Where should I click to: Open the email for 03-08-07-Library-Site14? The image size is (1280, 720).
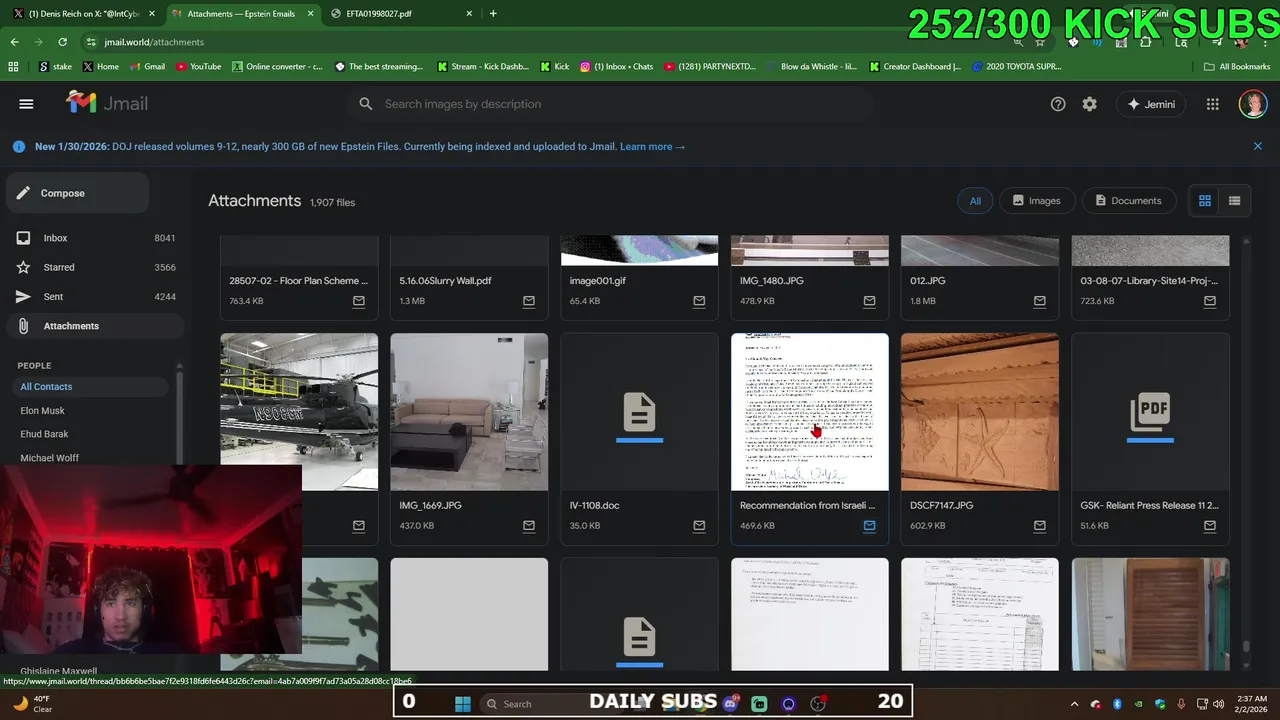pyautogui.click(x=1210, y=301)
